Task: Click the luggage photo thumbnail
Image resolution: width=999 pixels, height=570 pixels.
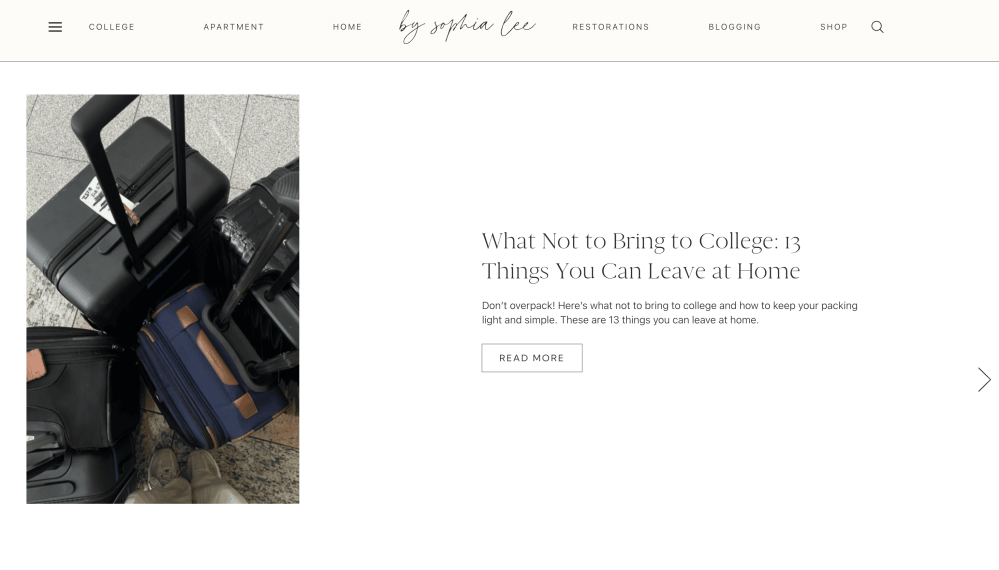Action: (x=162, y=299)
